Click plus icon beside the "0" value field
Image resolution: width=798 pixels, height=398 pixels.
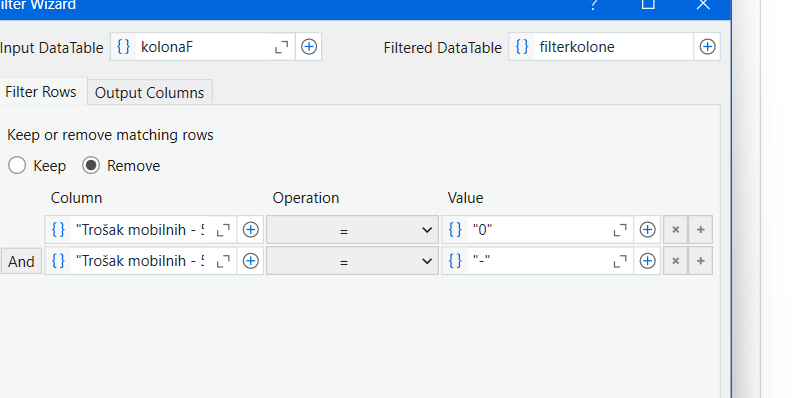(x=647, y=230)
